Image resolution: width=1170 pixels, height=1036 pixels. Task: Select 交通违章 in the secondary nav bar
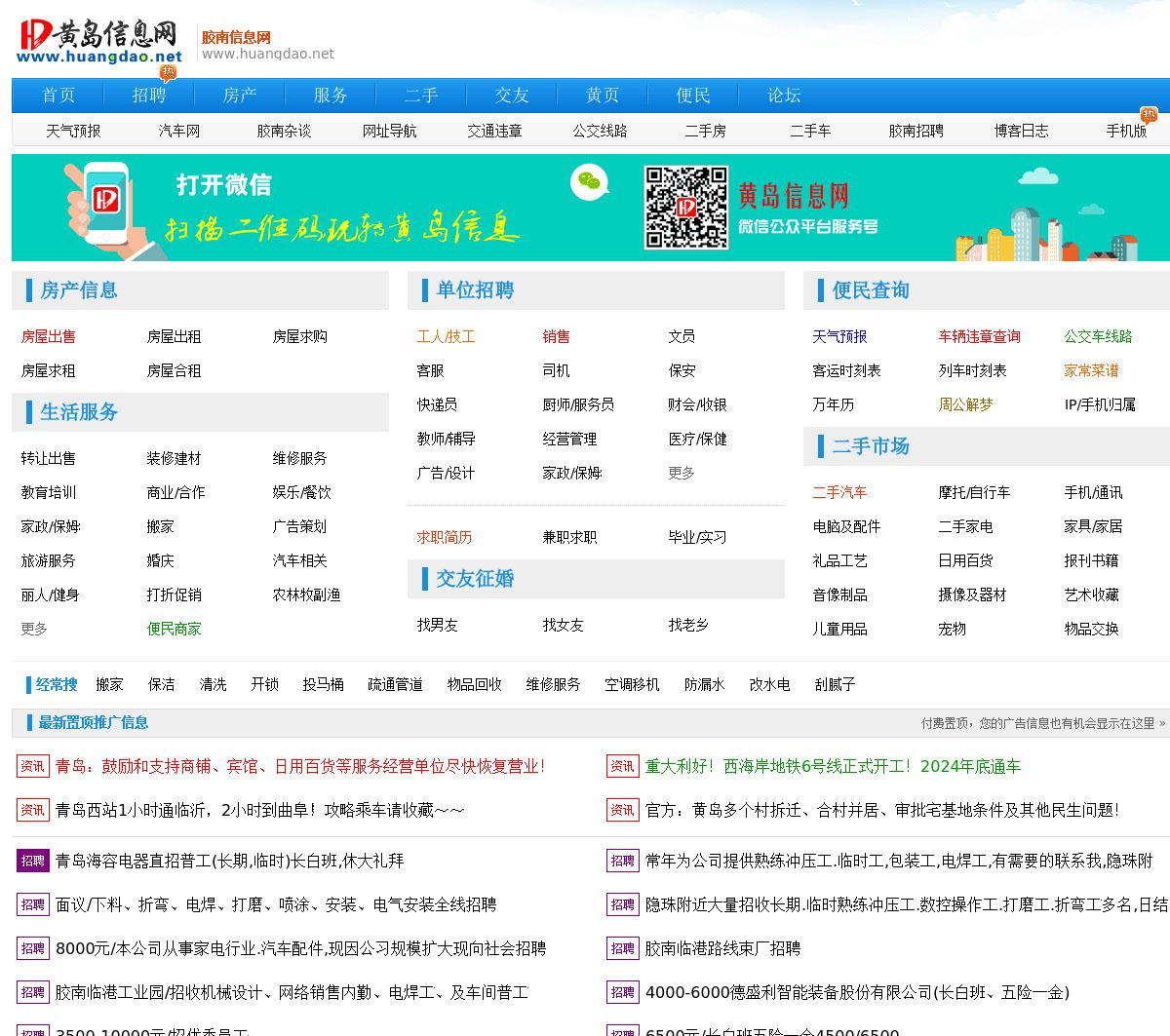494,131
